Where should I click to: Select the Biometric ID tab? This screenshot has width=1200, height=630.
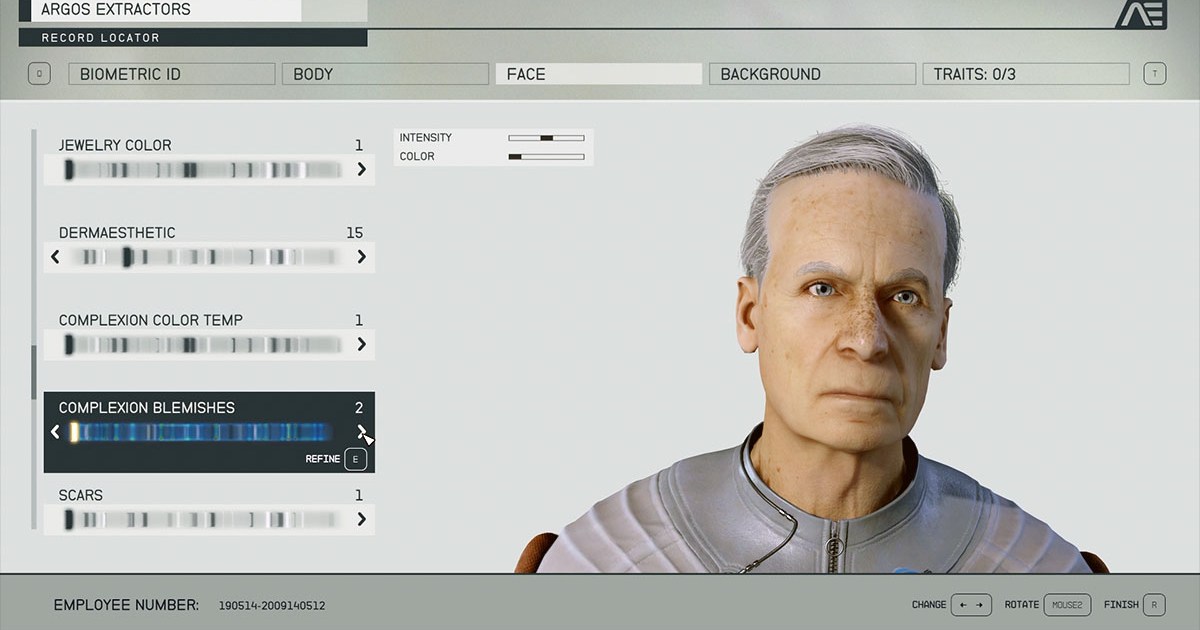[171, 73]
